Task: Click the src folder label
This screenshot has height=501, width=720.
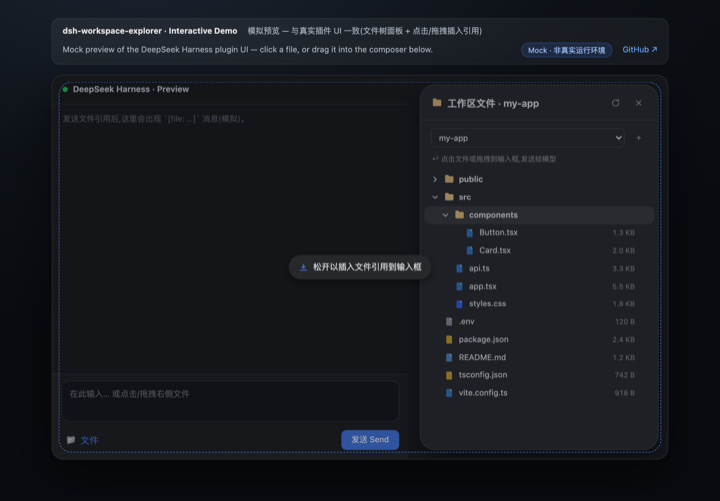Action: pos(465,197)
